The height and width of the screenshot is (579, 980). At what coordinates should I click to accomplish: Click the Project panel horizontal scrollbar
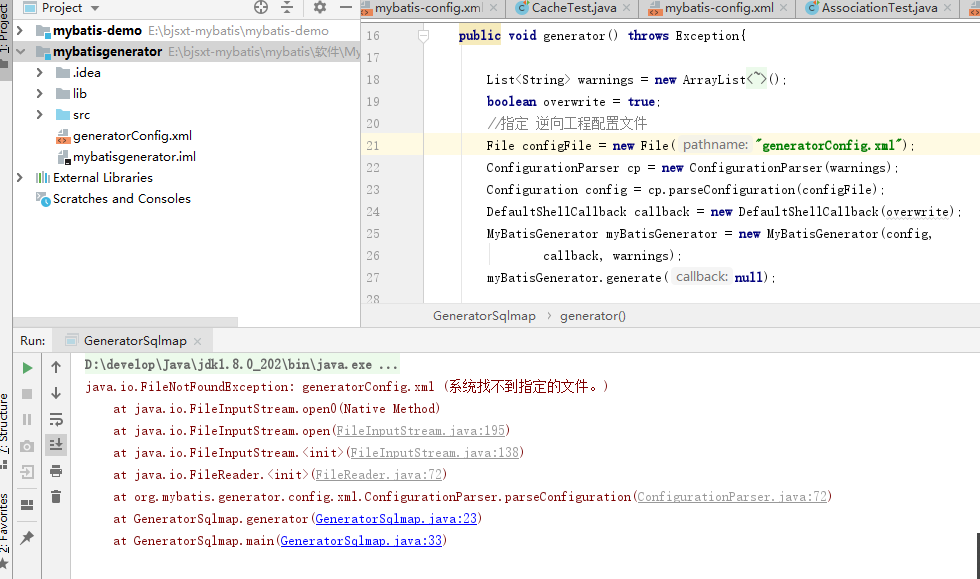tap(125, 322)
